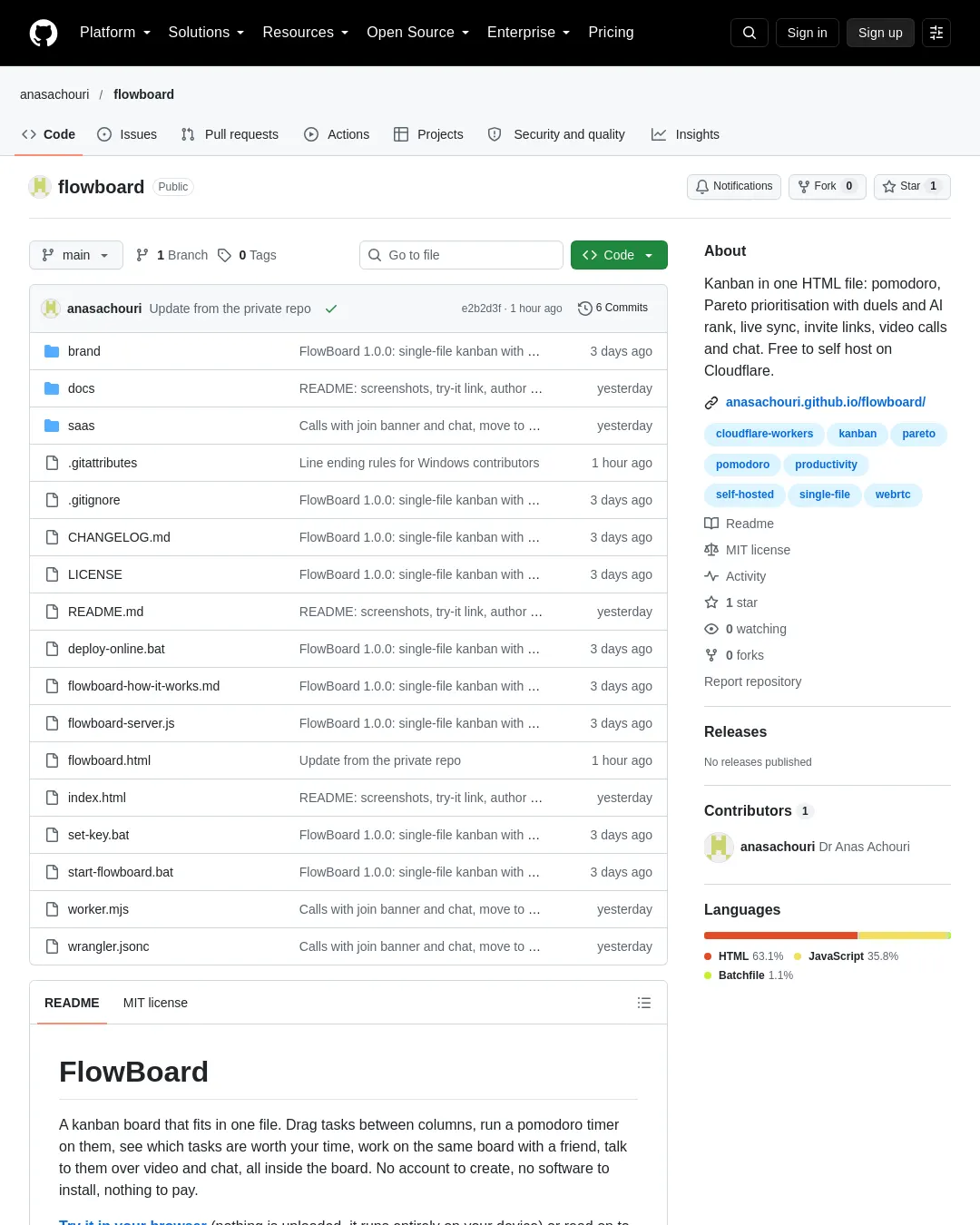View the 1 star stargazers link
Screen dimensions: 980x1225
(730, 603)
